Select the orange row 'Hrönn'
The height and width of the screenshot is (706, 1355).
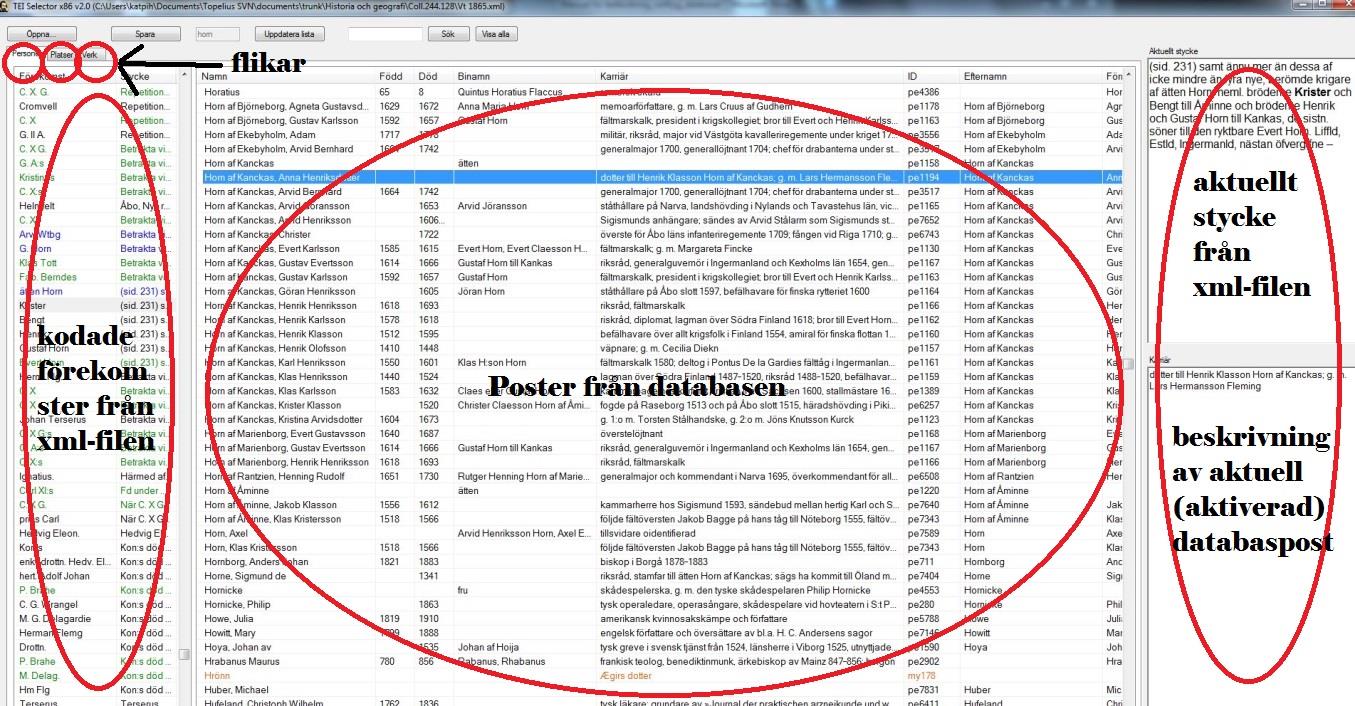coord(660,676)
